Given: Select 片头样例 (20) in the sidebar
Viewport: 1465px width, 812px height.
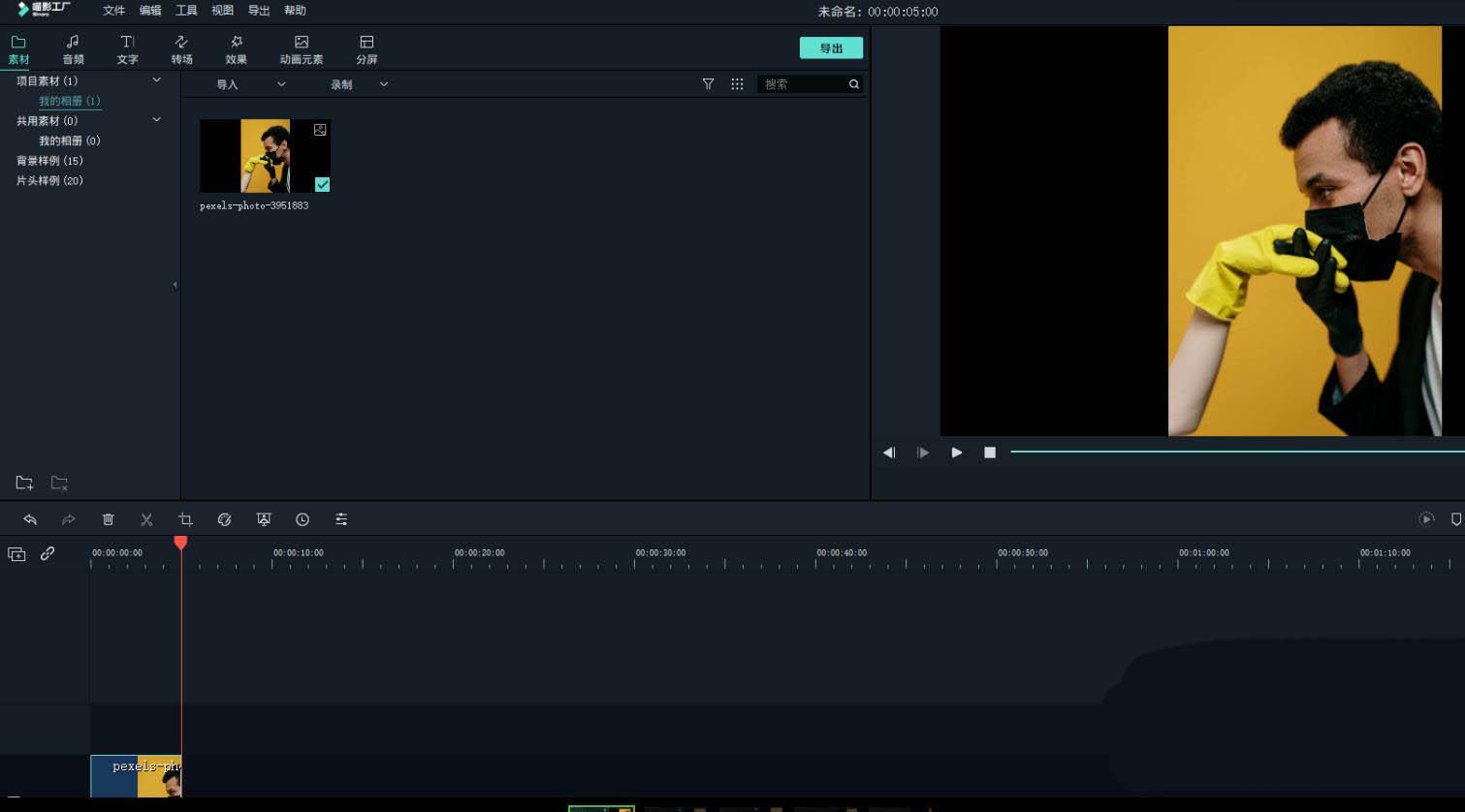Looking at the screenshot, I should (x=49, y=181).
